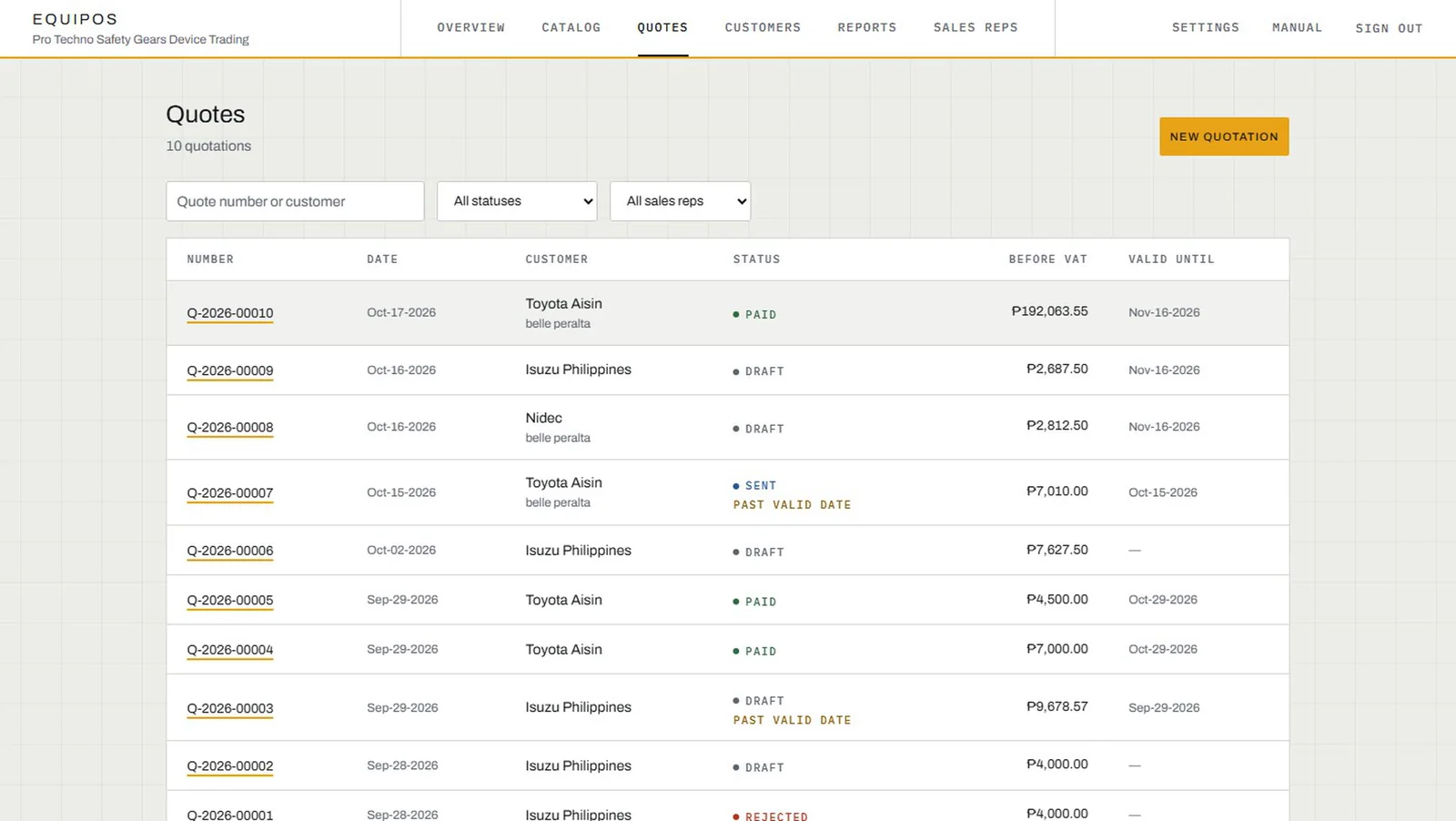Open quote Q-2026-00007
The height and width of the screenshot is (821, 1456).
(230, 492)
